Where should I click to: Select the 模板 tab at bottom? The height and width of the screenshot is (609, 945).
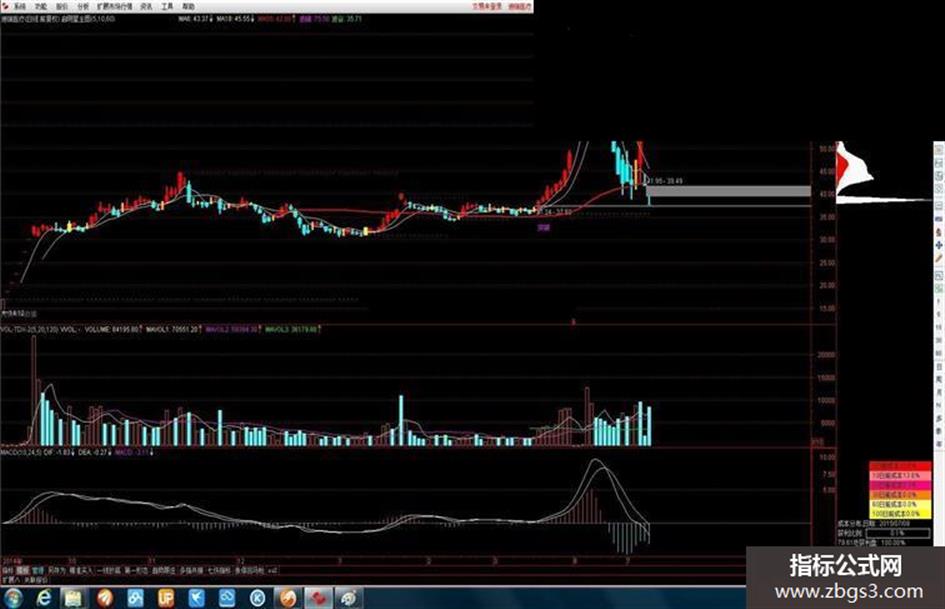pyautogui.click(x=23, y=570)
